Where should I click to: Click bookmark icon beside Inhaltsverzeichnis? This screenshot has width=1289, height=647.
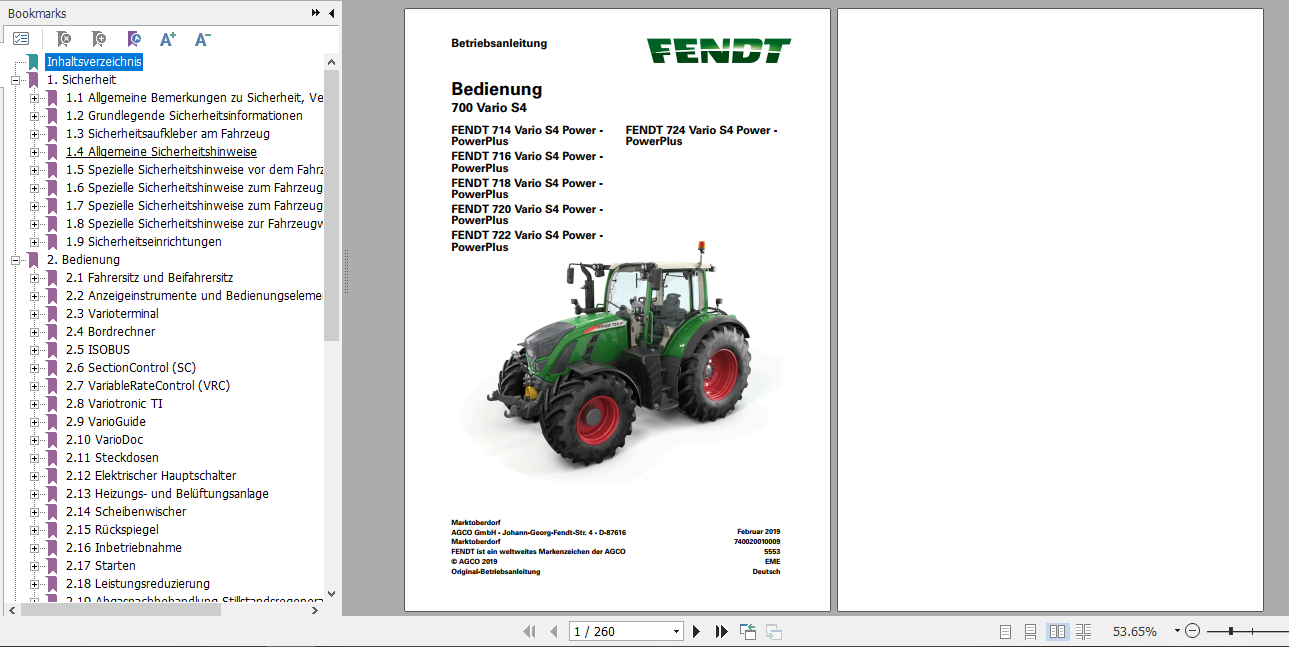[33, 62]
